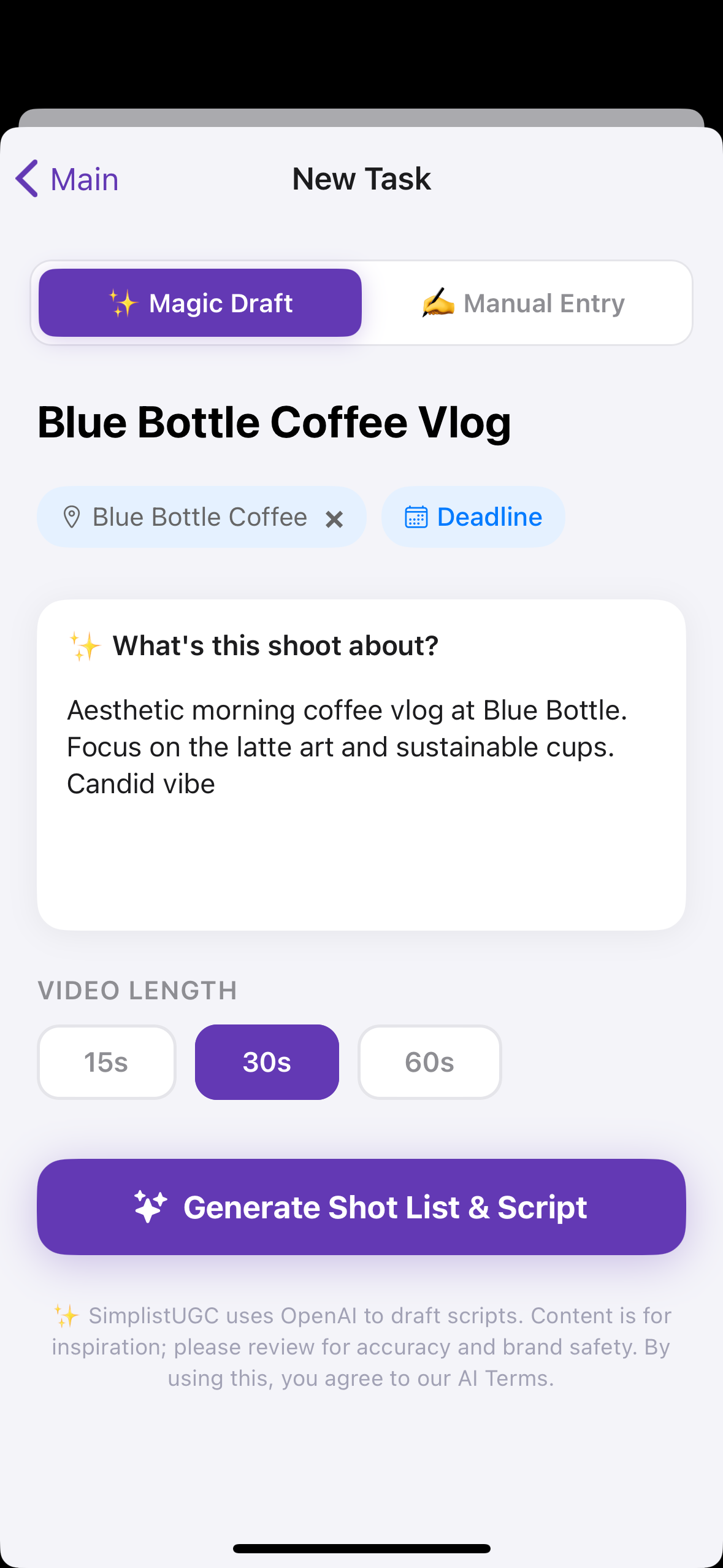This screenshot has height=1568, width=723.
Task: Switch to the Magic Draft tab
Action: pos(200,303)
